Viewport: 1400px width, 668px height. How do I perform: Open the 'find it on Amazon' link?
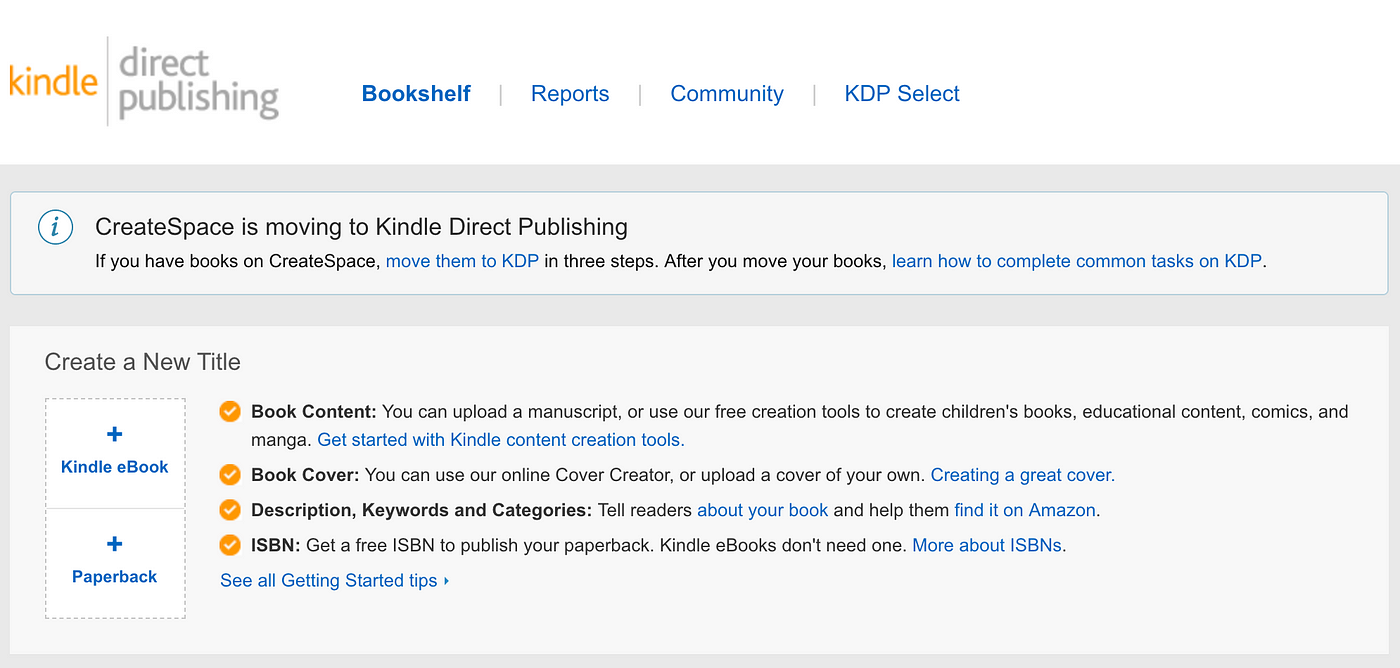1027,510
